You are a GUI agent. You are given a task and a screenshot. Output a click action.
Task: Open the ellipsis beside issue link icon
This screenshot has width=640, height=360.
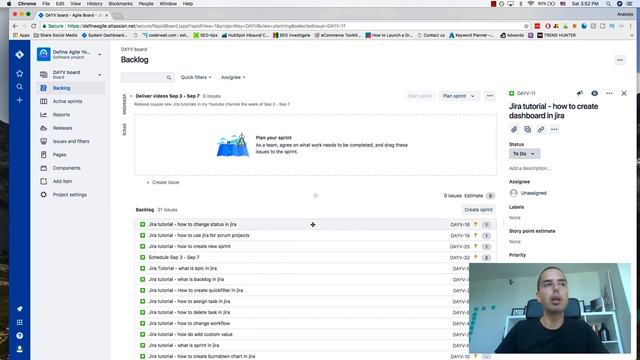pos(554,129)
